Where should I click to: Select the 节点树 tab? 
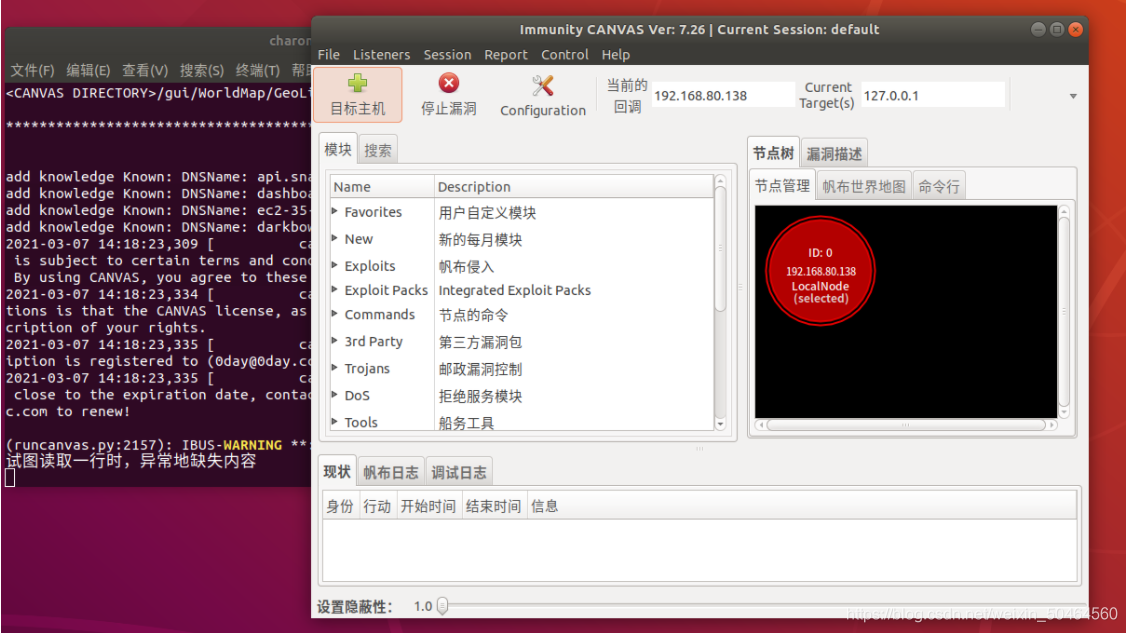(x=773, y=153)
